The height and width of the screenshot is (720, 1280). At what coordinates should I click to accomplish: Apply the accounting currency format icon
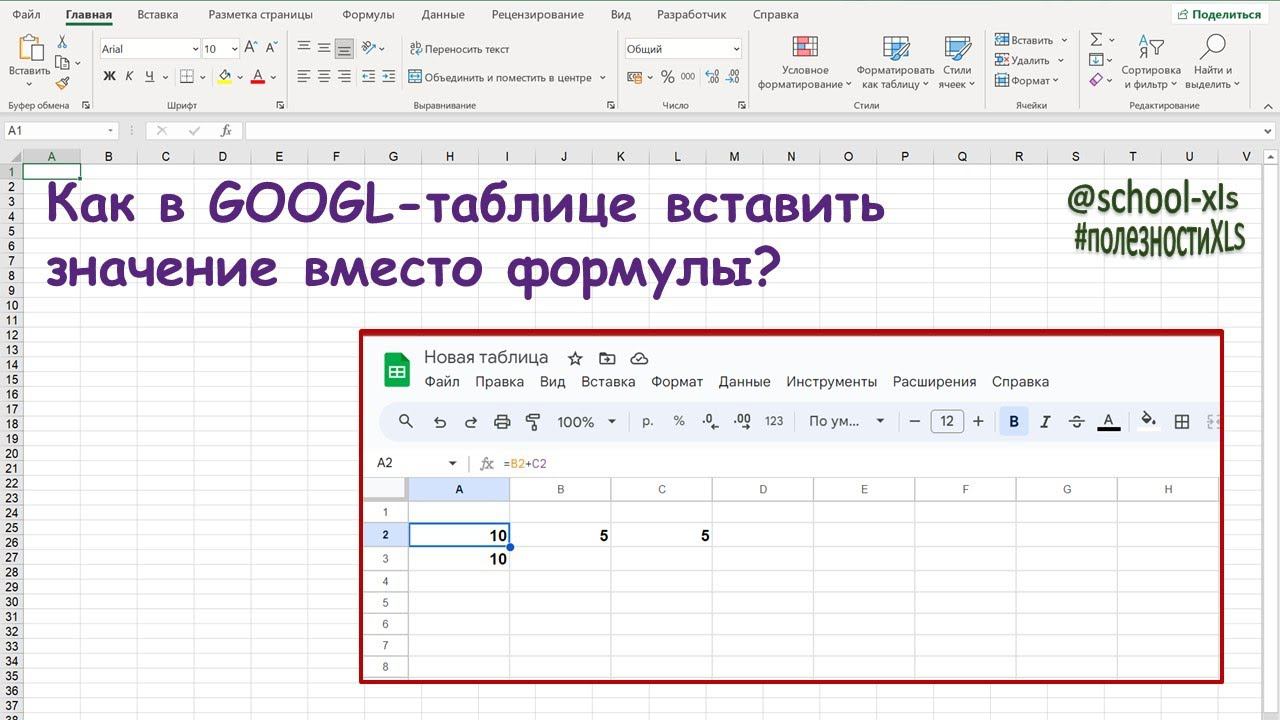tap(634, 77)
